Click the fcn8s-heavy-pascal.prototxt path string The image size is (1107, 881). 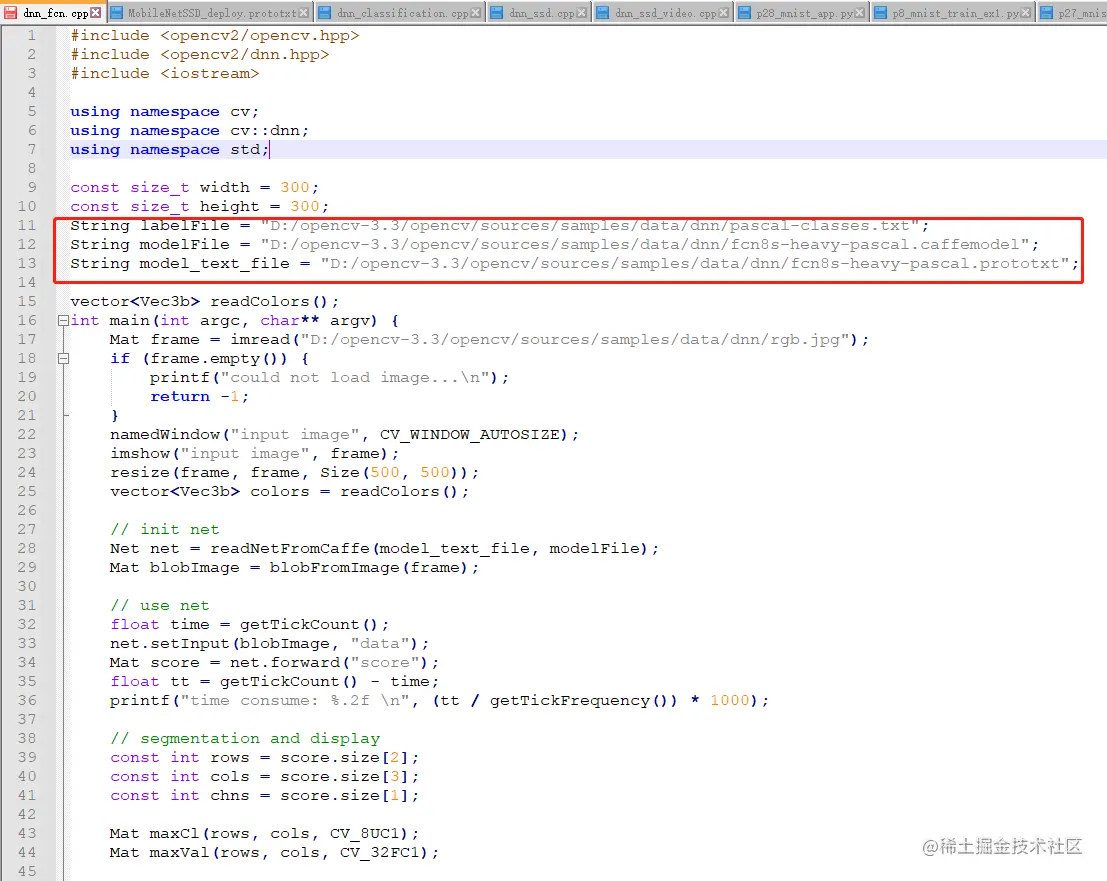click(x=695, y=264)
